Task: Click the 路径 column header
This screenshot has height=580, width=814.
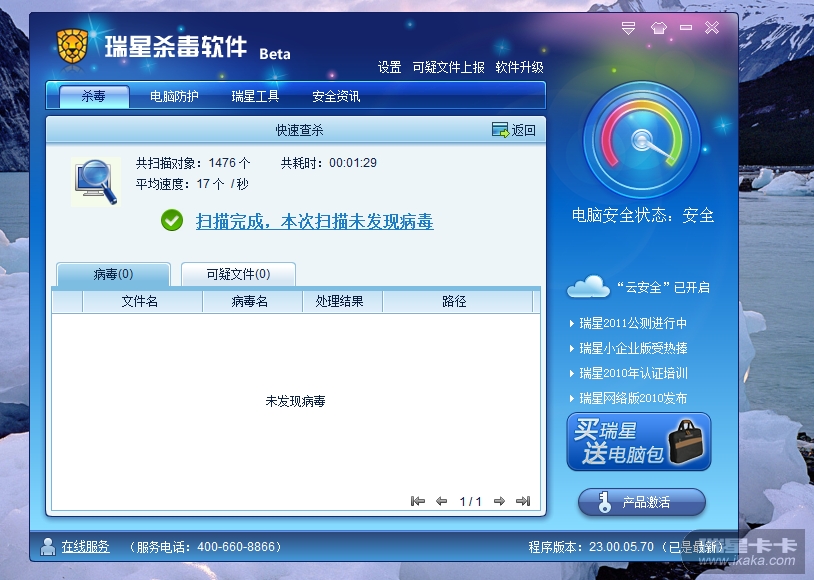Action: coord(457,301)
